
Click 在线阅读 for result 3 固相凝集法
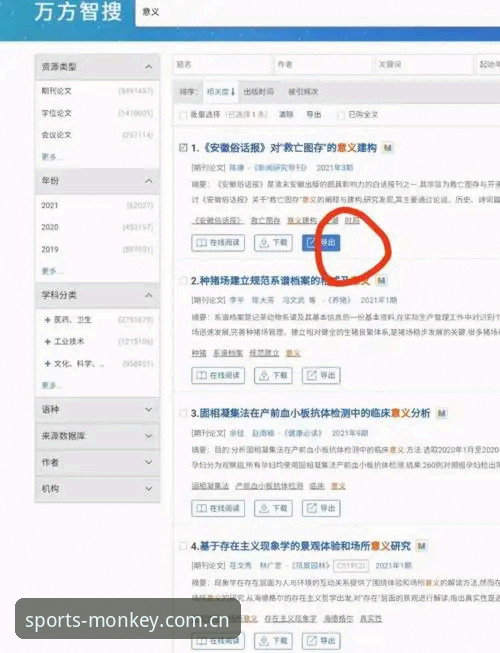(x=218, y=508)
